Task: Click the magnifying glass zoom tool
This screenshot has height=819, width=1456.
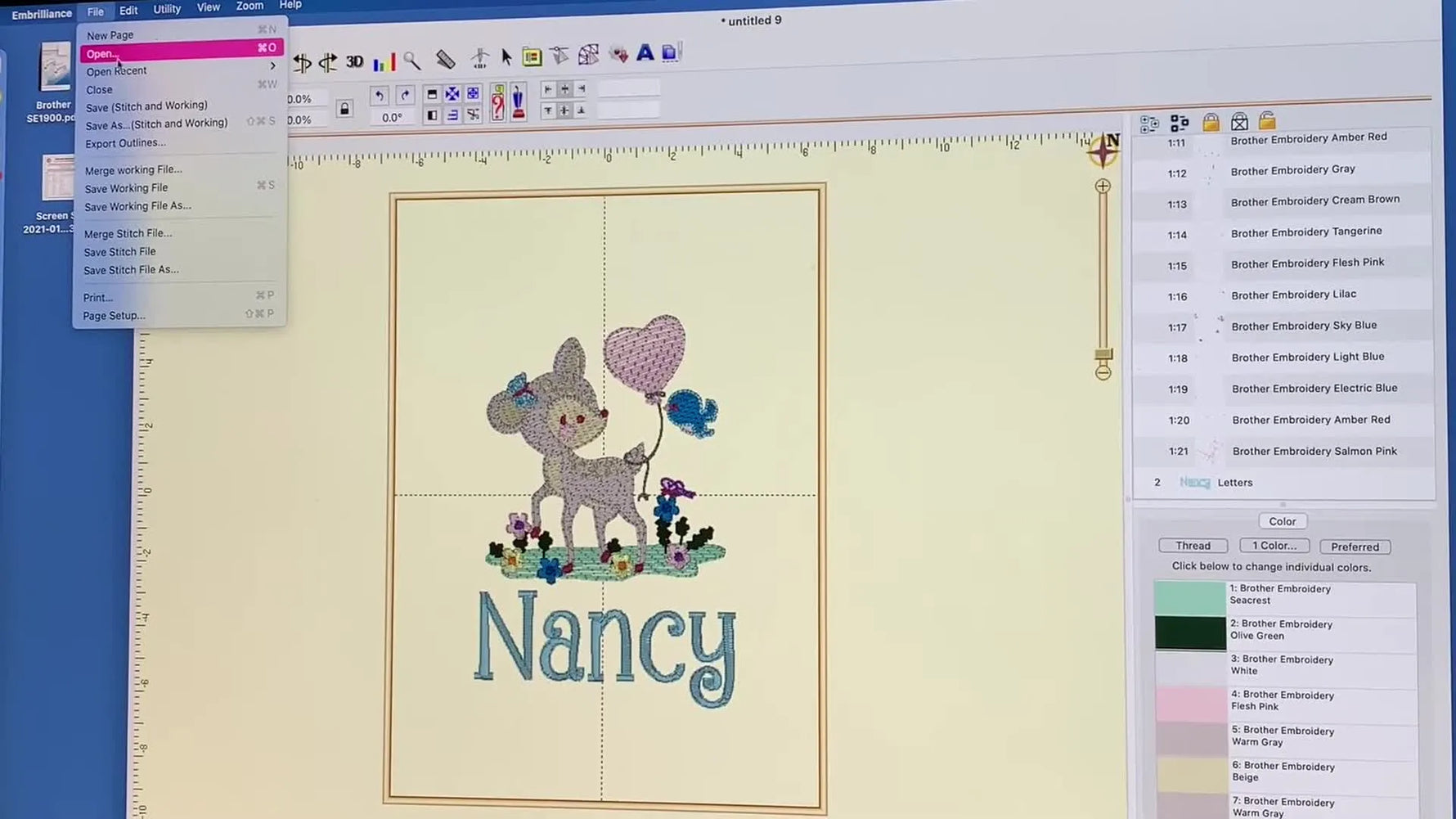Action: [411, 60]
